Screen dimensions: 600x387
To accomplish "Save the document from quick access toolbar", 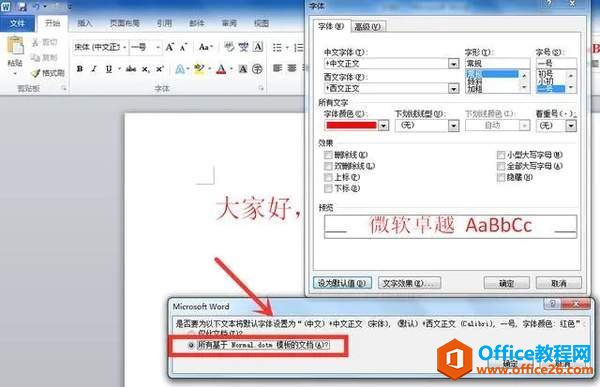I will [22, 6].
